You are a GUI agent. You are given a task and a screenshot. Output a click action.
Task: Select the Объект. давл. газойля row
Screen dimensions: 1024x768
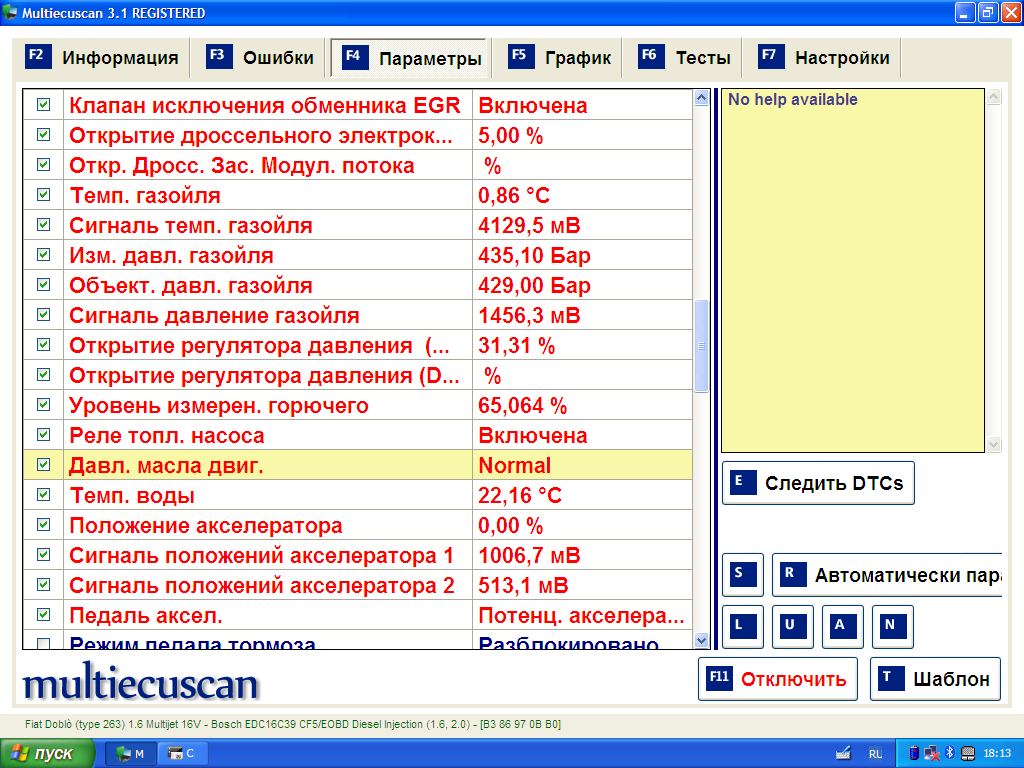click(x=358, y=285)
